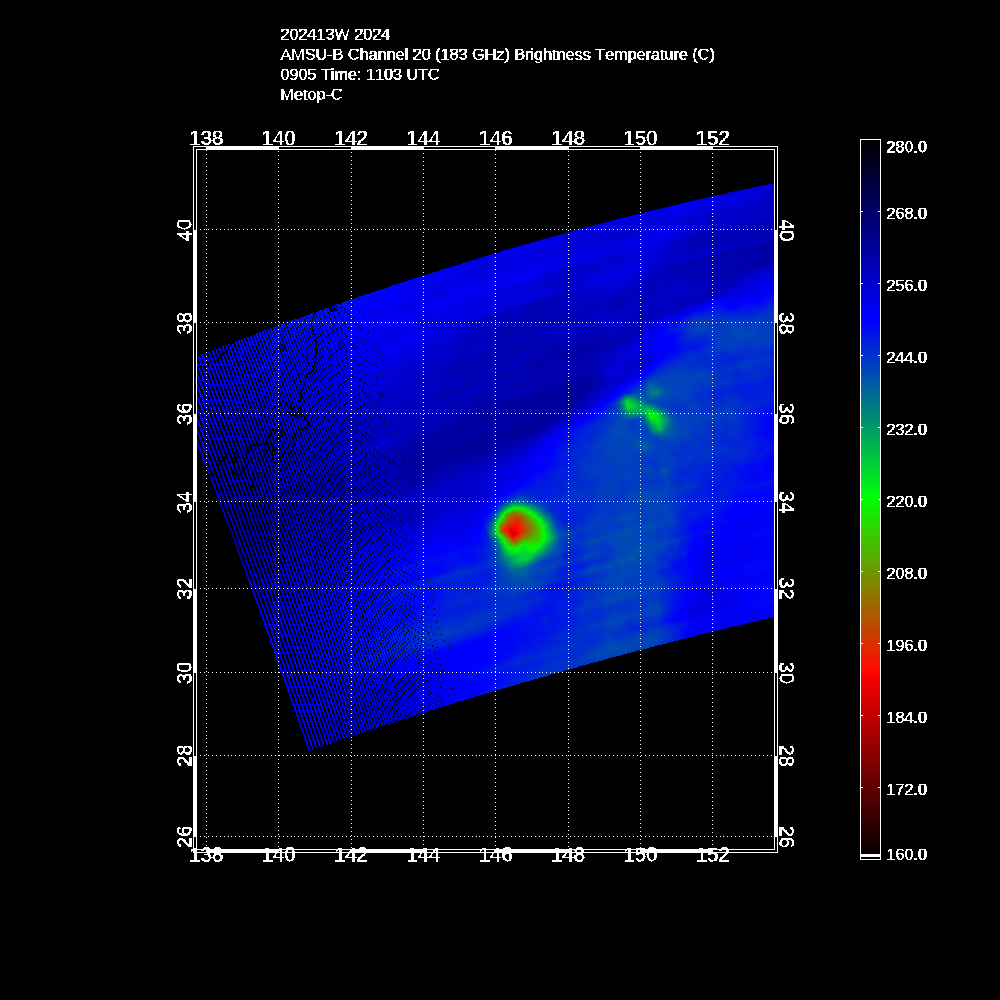
Task: Click the "184.0" color scale label
Action: point(906,718)
